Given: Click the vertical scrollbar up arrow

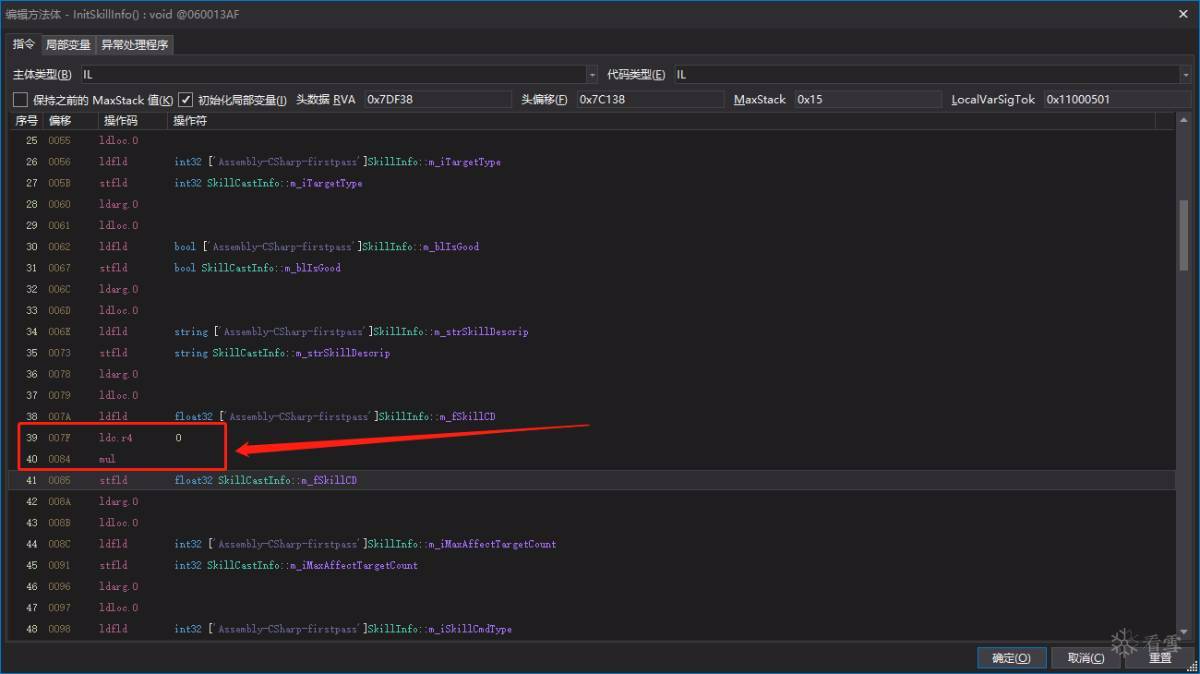Looking at the screenshot, I should point(1184,121).
